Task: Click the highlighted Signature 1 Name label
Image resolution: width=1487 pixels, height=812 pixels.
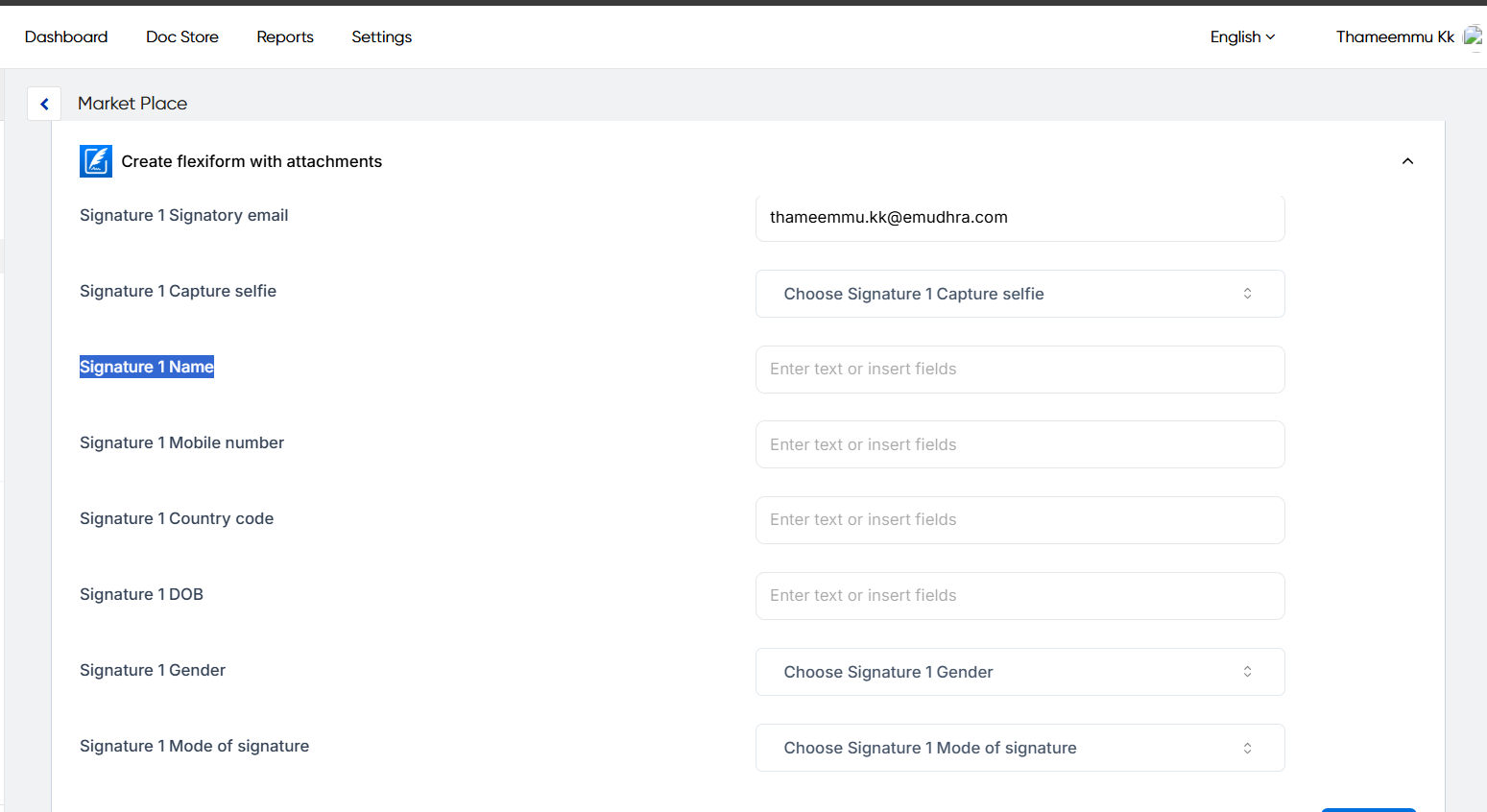Action: point(147,367)
